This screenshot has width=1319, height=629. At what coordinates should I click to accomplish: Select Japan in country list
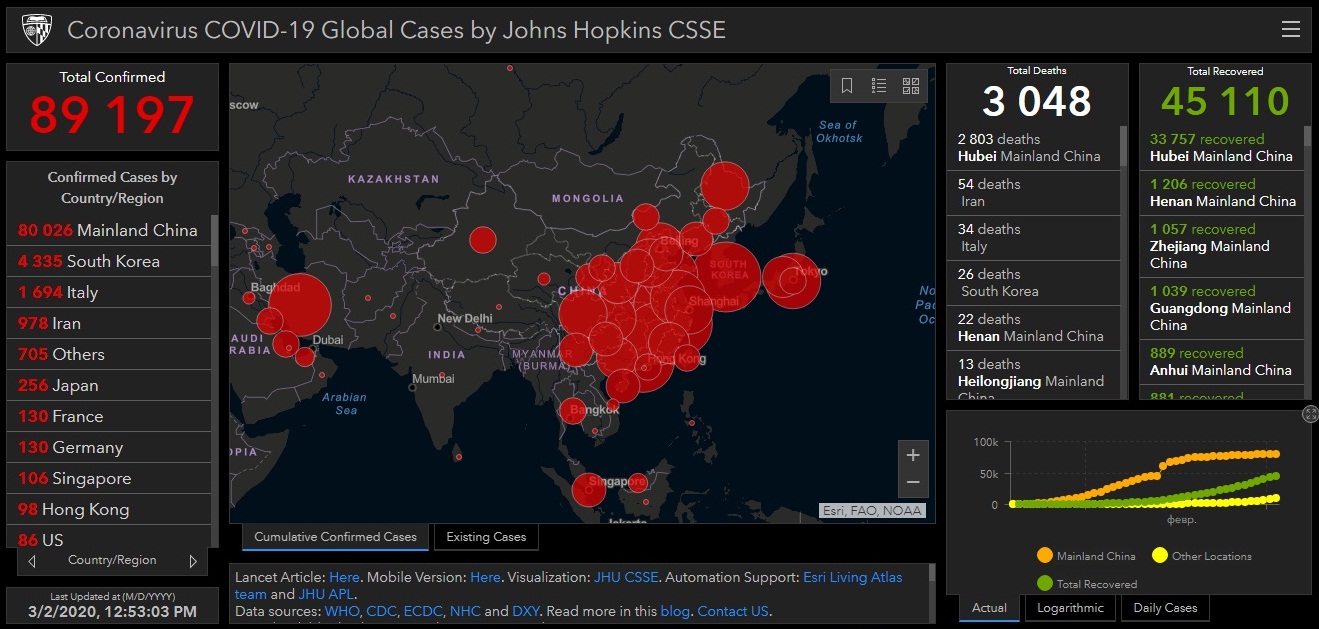(x=108, y=385)
